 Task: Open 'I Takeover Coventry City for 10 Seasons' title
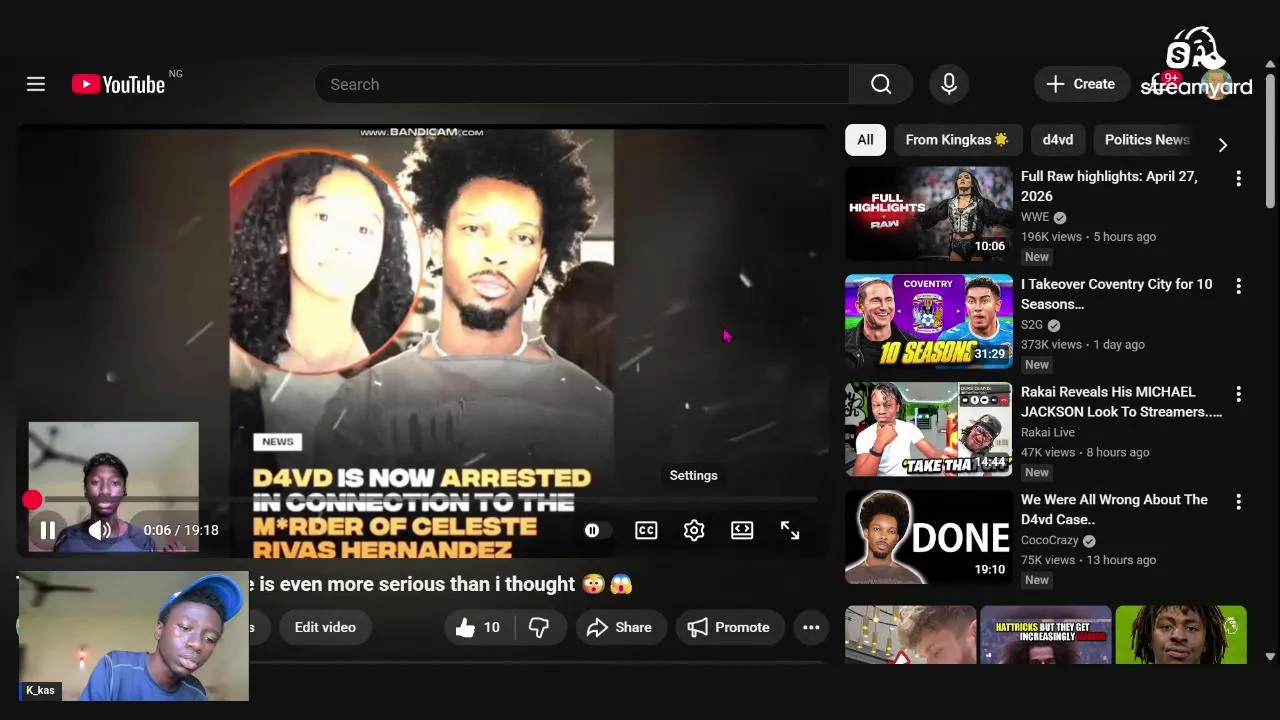pos(1116,294)
